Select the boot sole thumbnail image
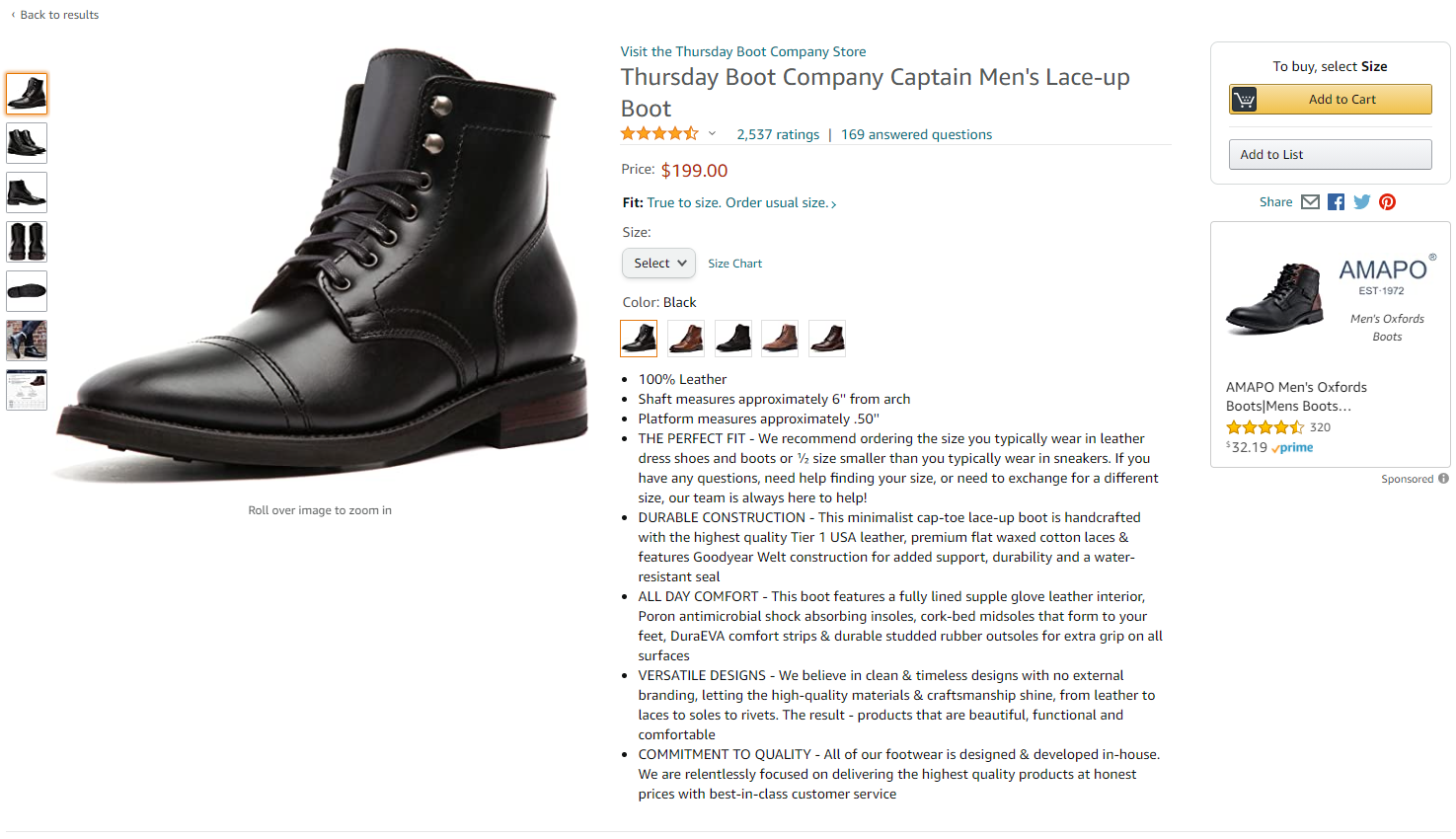The width and height of the screenshot is (1456, 839). click(x=27, y=291)
